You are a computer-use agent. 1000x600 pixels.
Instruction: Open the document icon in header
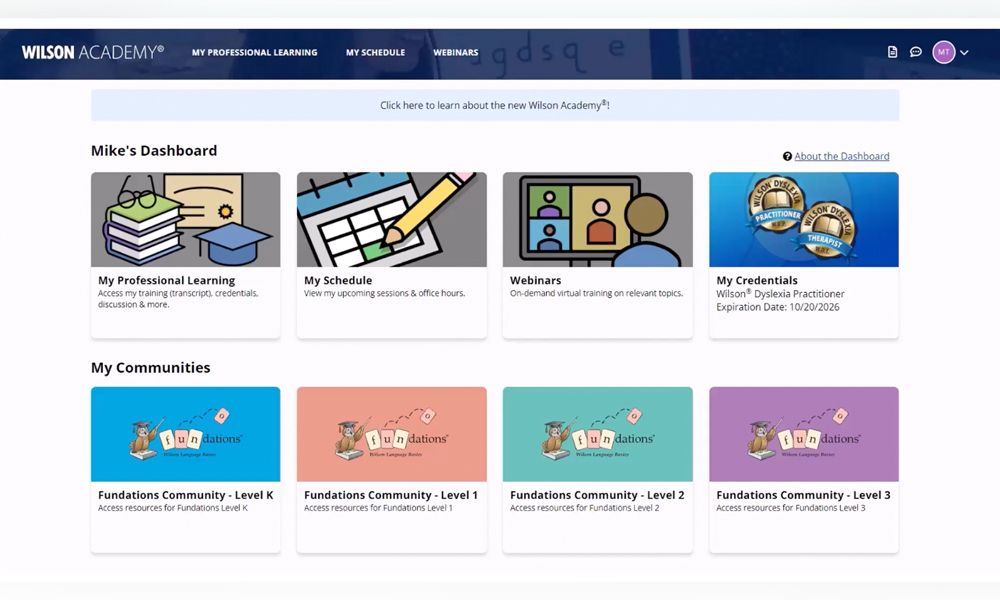pos(892,52)
